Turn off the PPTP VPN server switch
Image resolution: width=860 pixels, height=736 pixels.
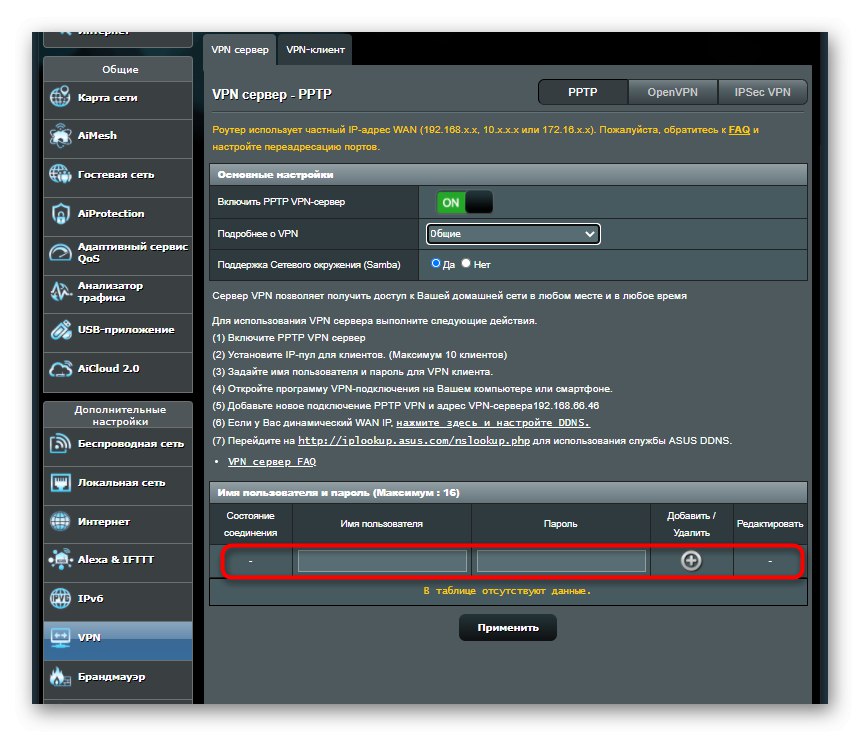tap(464, 202)
